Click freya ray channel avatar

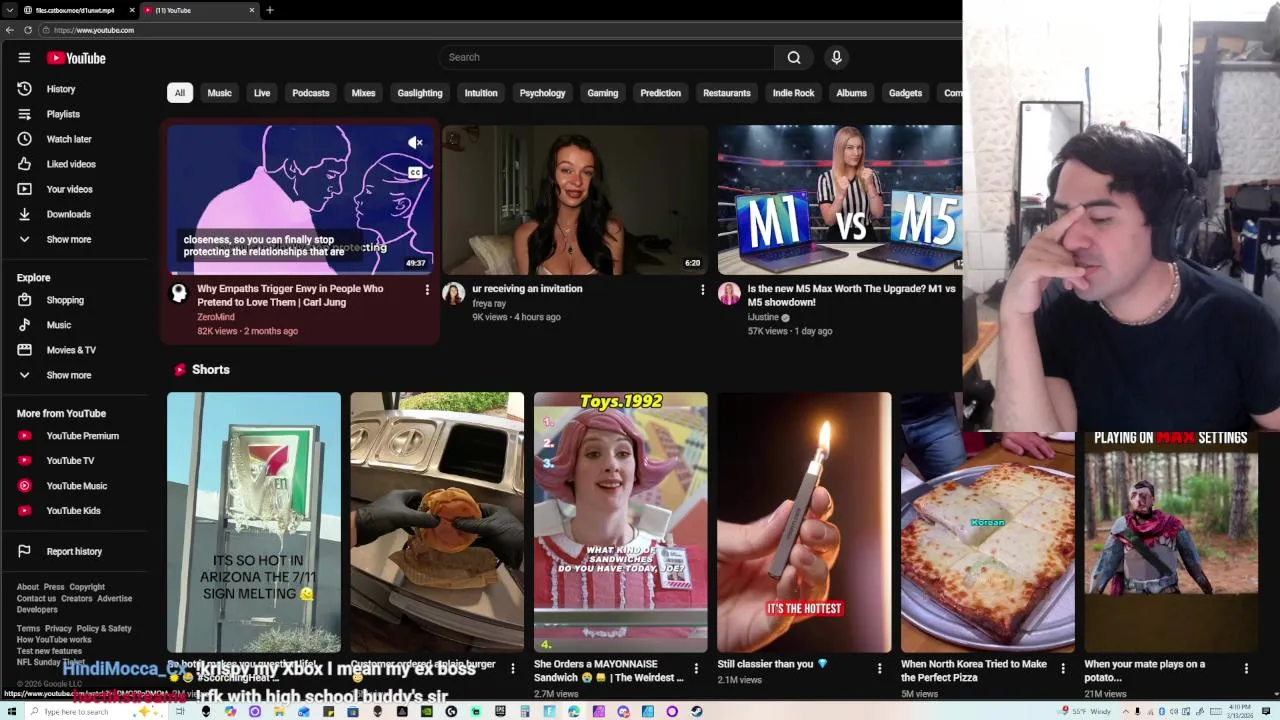click(454, 293)
